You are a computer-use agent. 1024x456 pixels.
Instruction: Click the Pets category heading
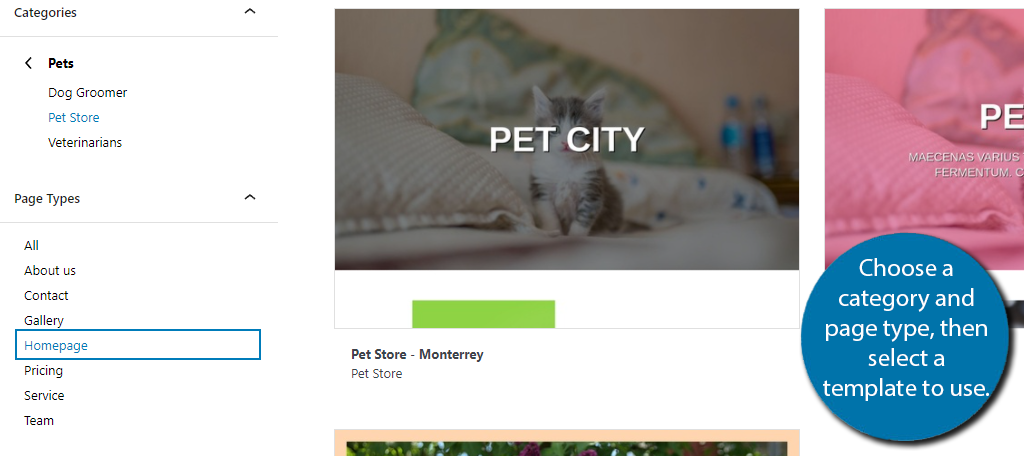pos(61,63)
